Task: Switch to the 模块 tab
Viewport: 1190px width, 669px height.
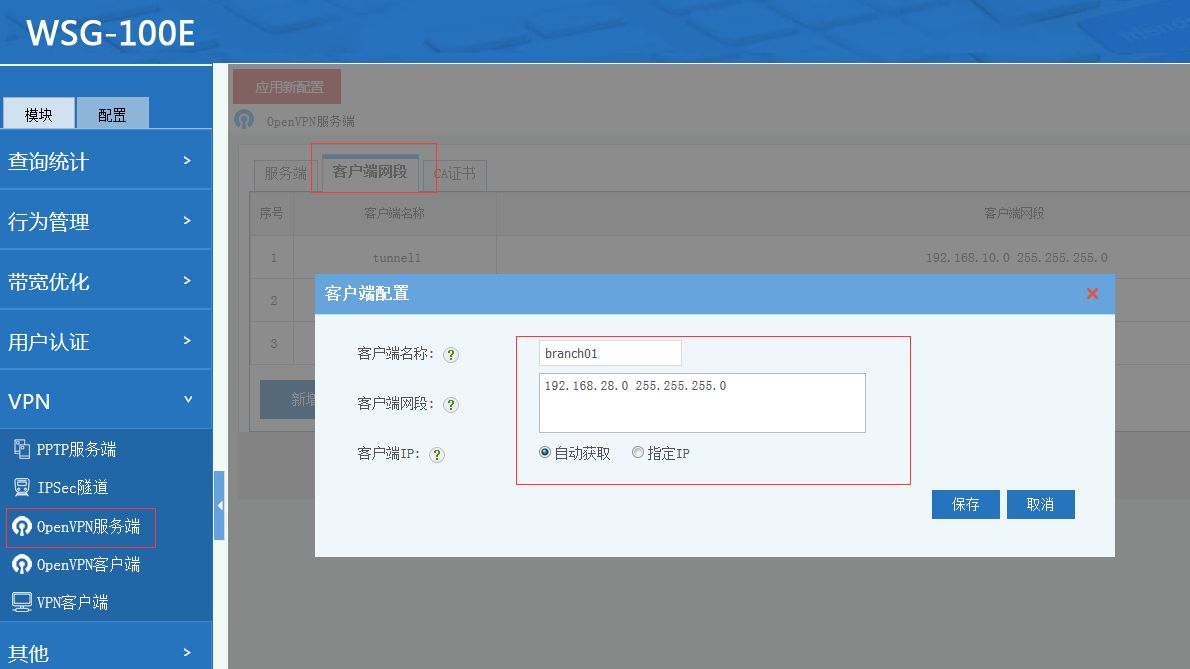Action: pyautogui.click(x=39, y=114)
